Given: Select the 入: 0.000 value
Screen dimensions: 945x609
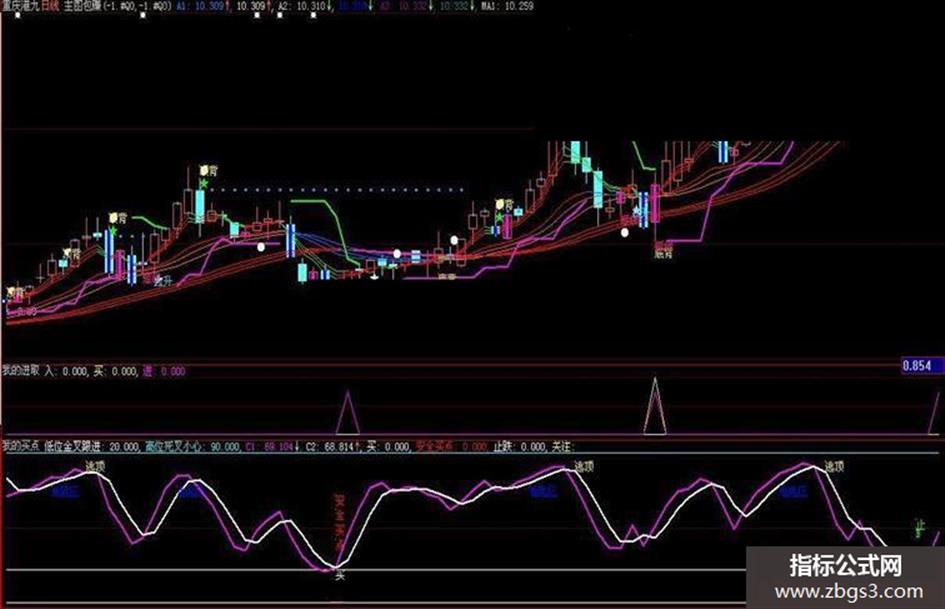Looking at the screenshot, I should tap(66, 371).
